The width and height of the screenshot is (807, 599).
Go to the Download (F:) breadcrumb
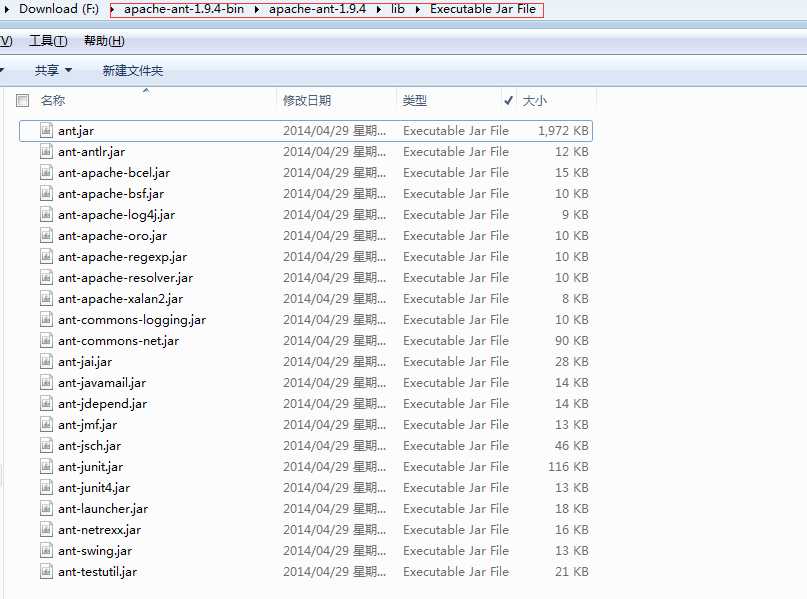(59, 9)
